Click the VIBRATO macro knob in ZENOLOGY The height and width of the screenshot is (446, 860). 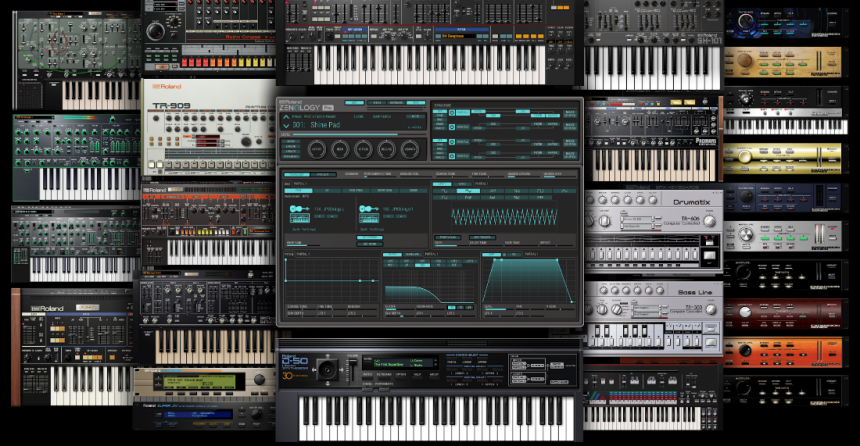tap(410, 149)
